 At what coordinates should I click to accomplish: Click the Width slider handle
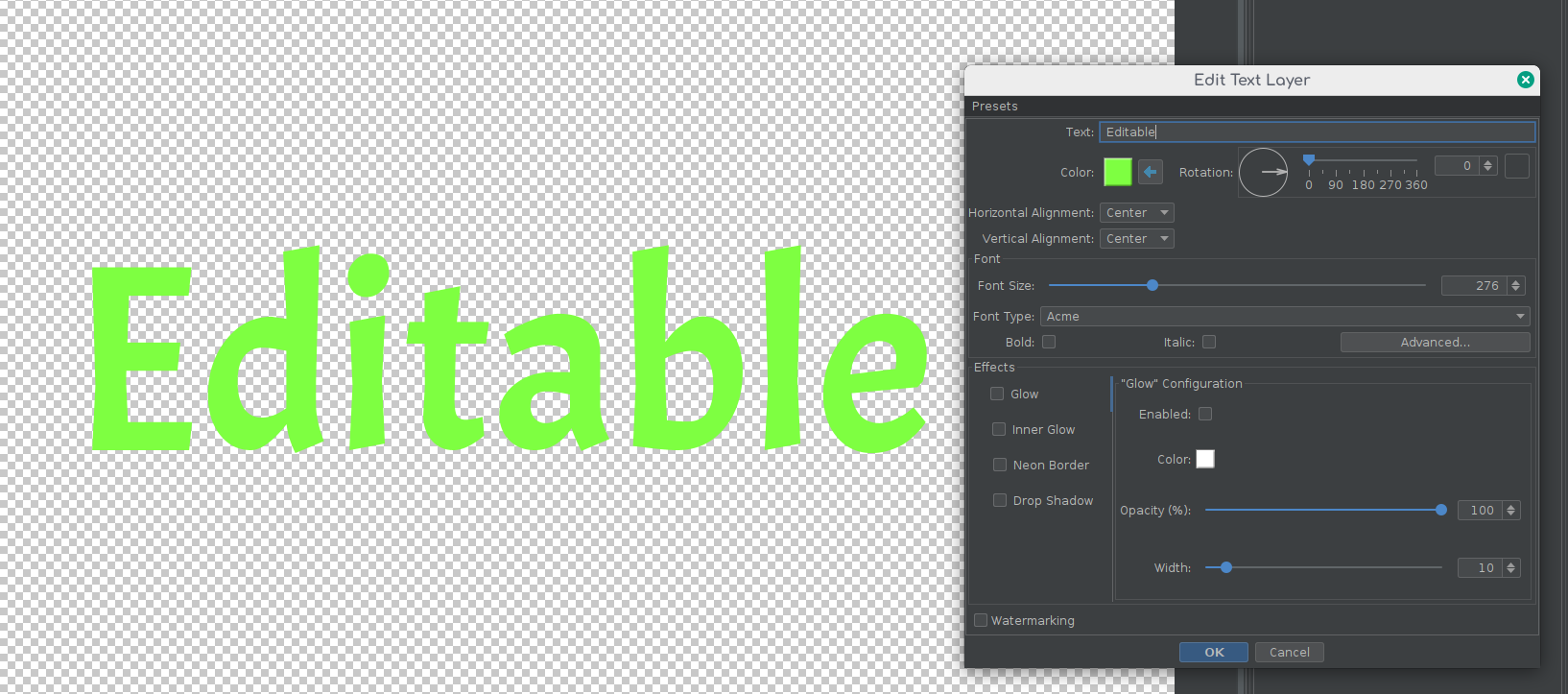[1226, 567]
